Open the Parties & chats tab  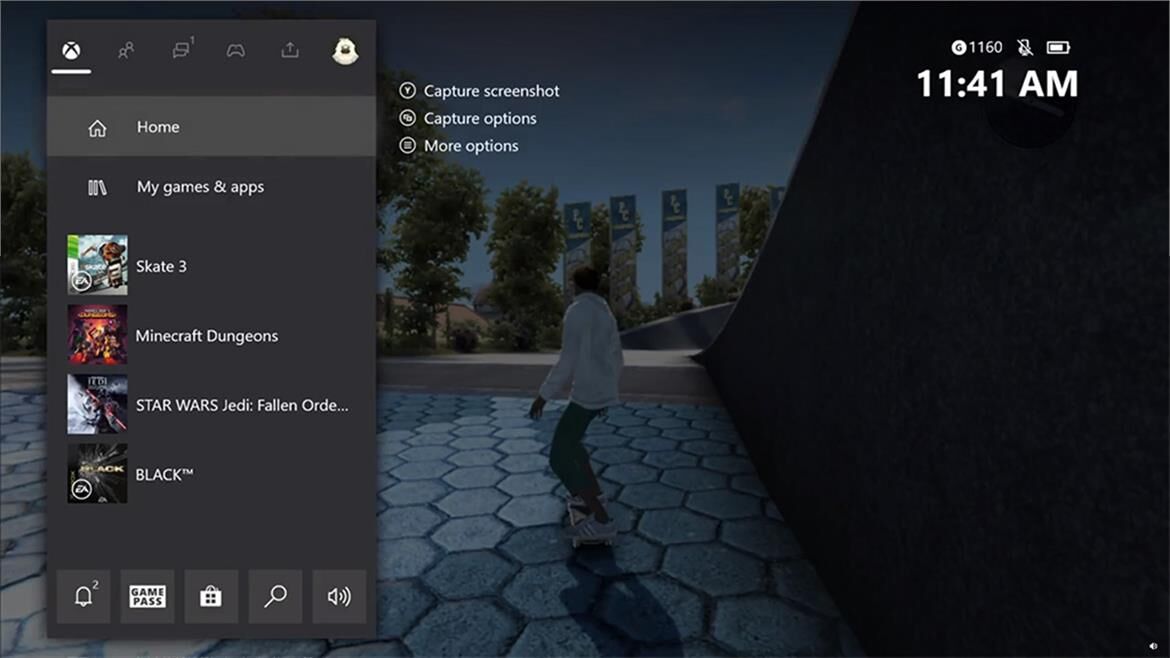[x=182, y=49]
